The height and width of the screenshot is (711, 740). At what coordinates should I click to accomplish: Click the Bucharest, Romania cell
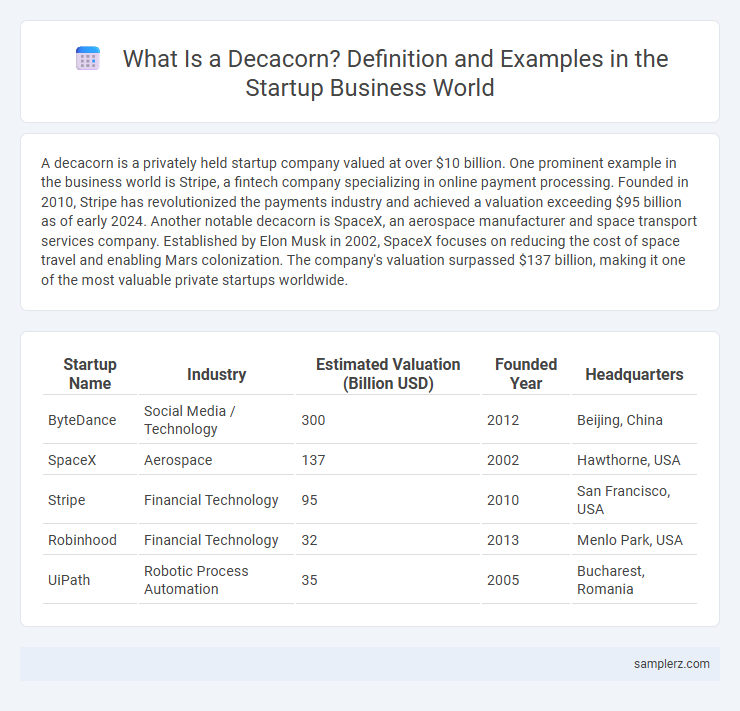pyautogui.click(x=634, y=580)
